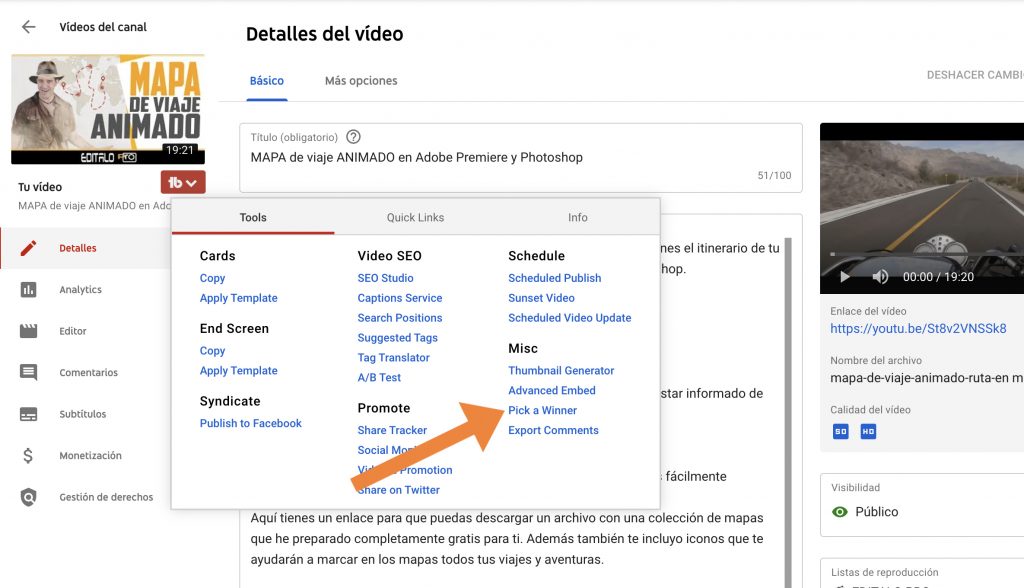Mute the video preview volume
Viewport: 1024px width, 588px height.
pyautogui.click(x=880, y=277)
